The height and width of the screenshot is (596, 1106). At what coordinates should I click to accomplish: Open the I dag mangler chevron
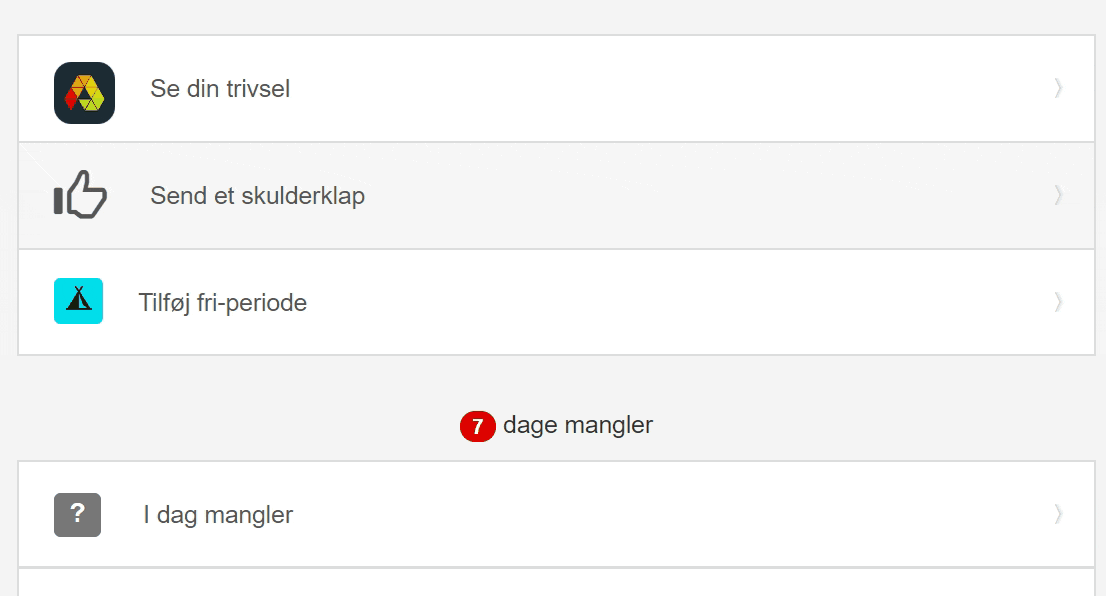coord(1058,514)
